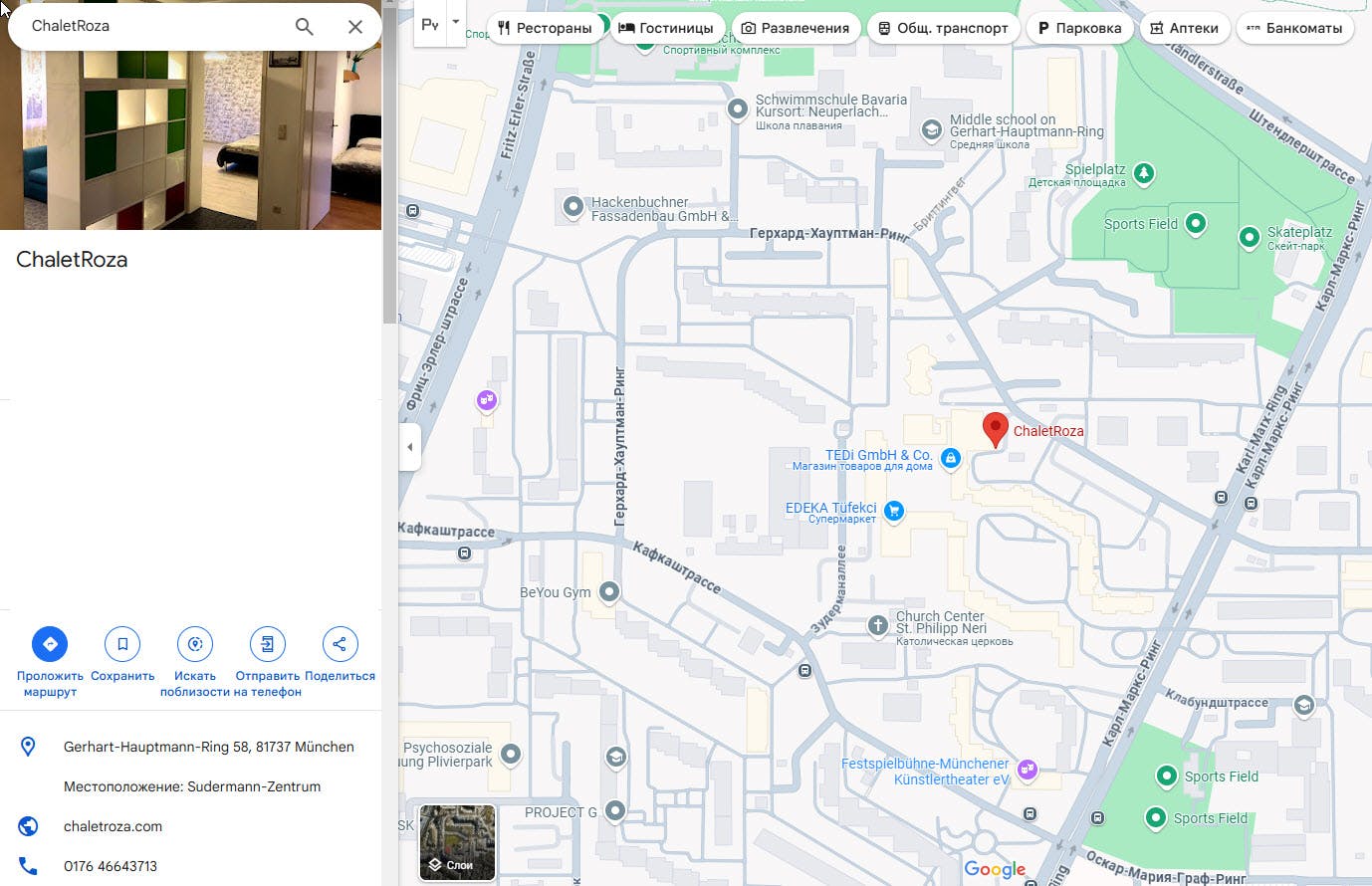The image size is (1372, 886).
Task: Click the Share (Поделиться) icon
Action: point(340,644)
